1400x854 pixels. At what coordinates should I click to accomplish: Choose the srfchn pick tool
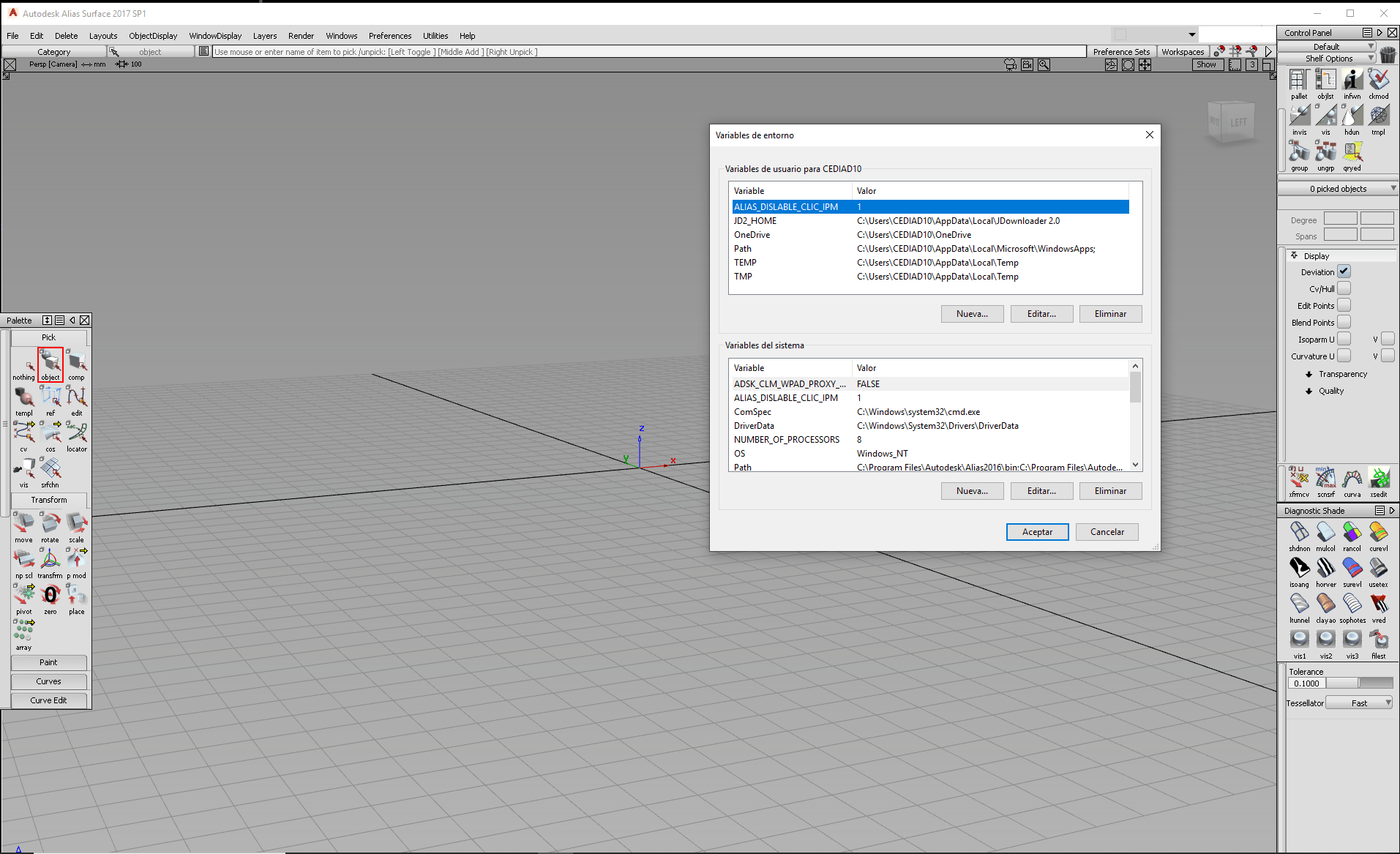[50, 471]
